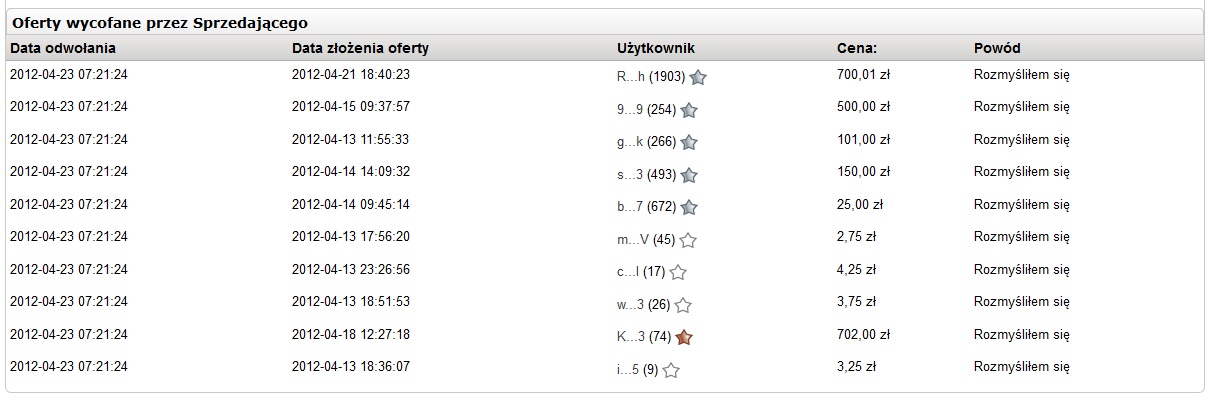Viewport: 1209px width, 400px height.
Task: Open user K...3 profile link
Action: pyautogui.click(x=631, y=335)
